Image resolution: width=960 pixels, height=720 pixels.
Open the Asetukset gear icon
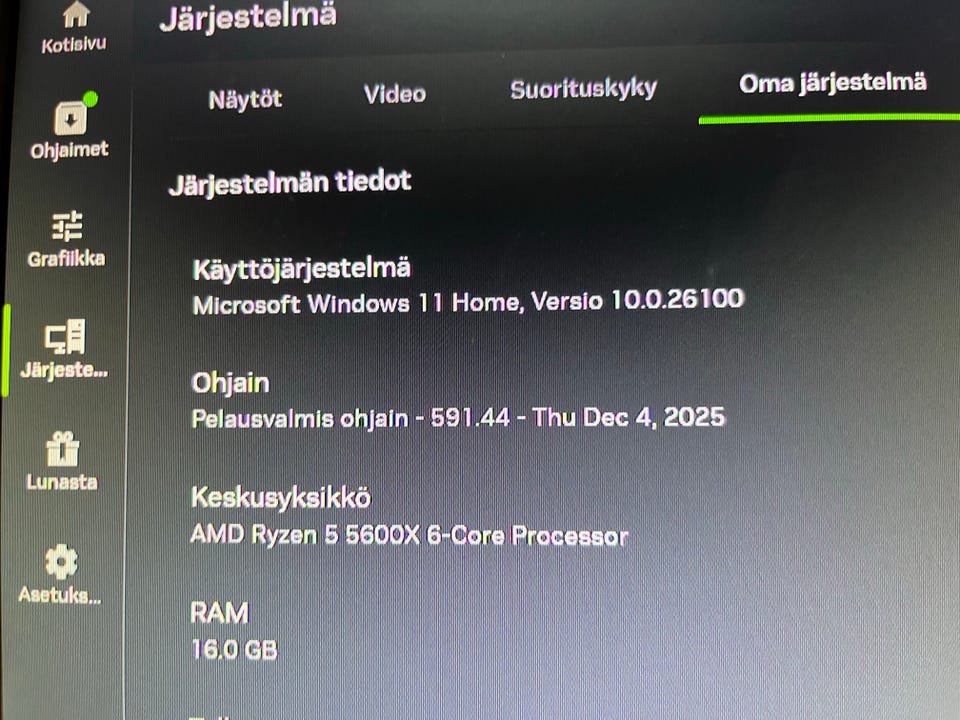coord(61,561)
